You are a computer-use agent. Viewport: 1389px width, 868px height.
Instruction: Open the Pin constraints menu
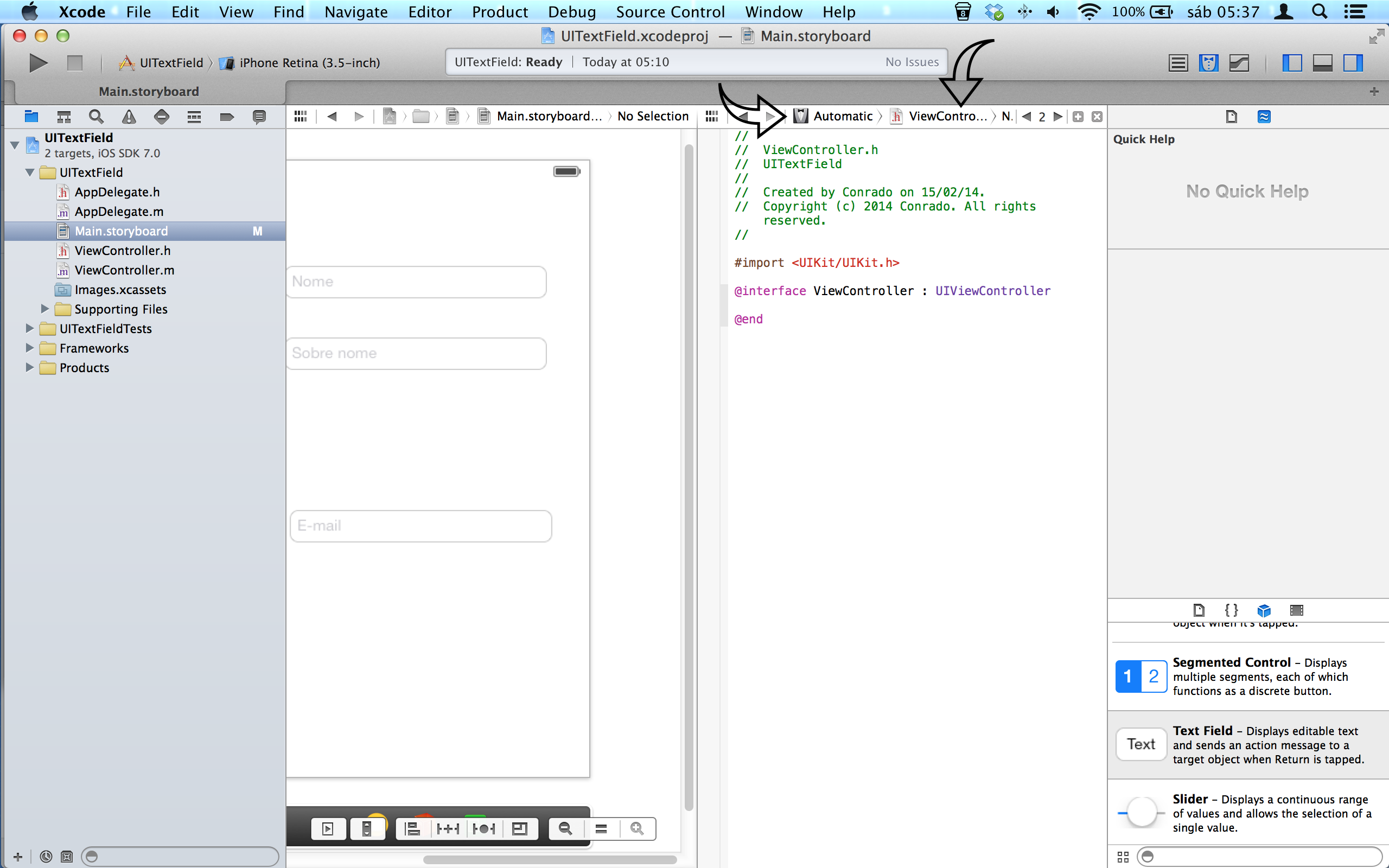(448, 828)
